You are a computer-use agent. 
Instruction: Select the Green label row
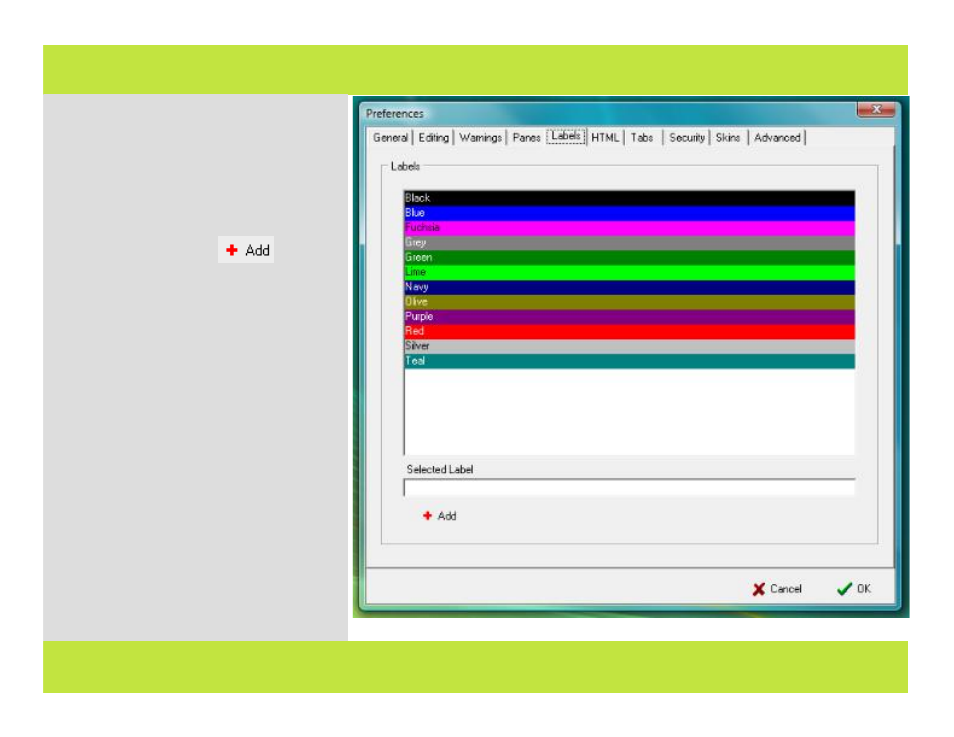[629, 257]
